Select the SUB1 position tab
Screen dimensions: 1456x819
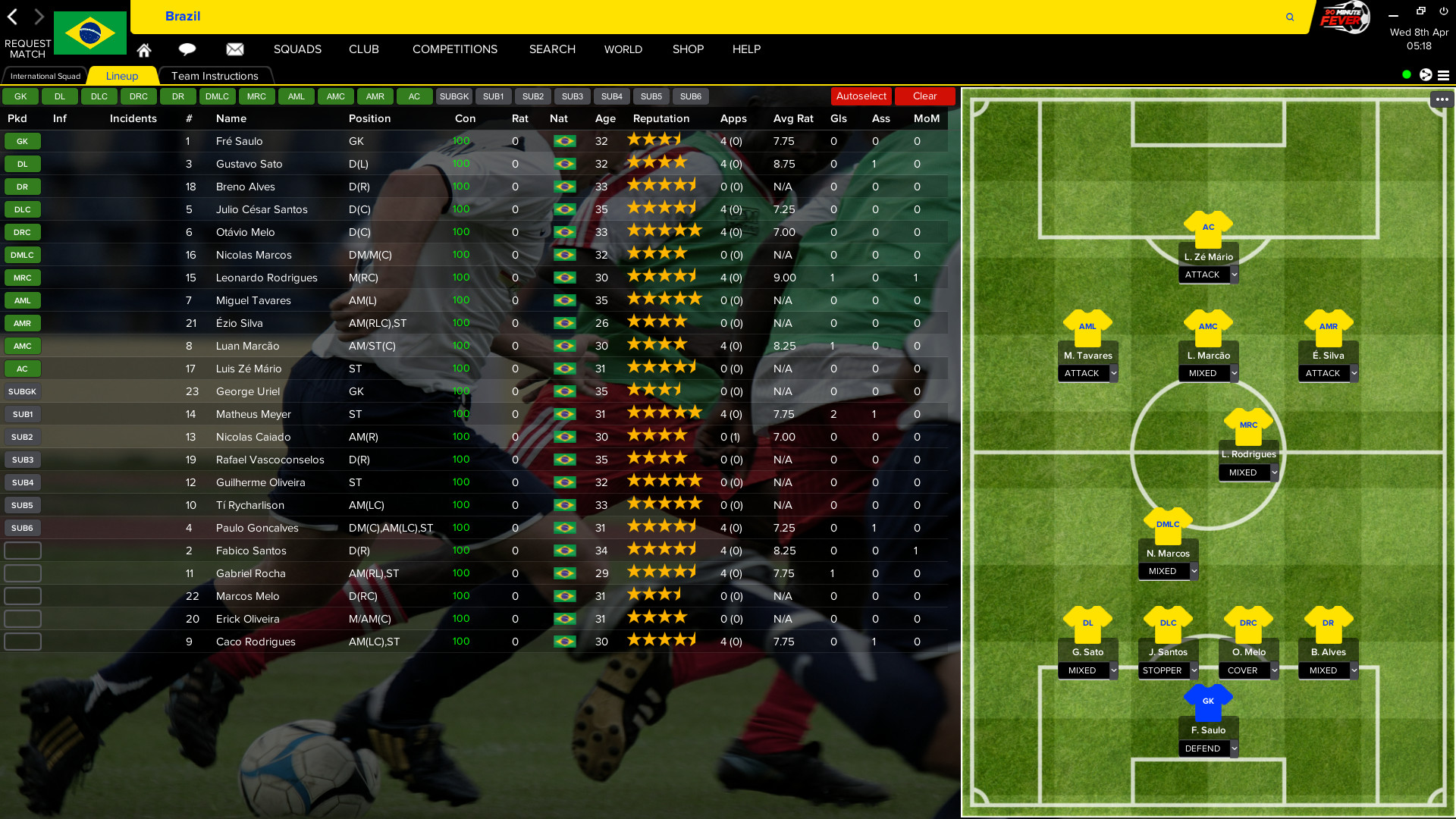(492, 96)
